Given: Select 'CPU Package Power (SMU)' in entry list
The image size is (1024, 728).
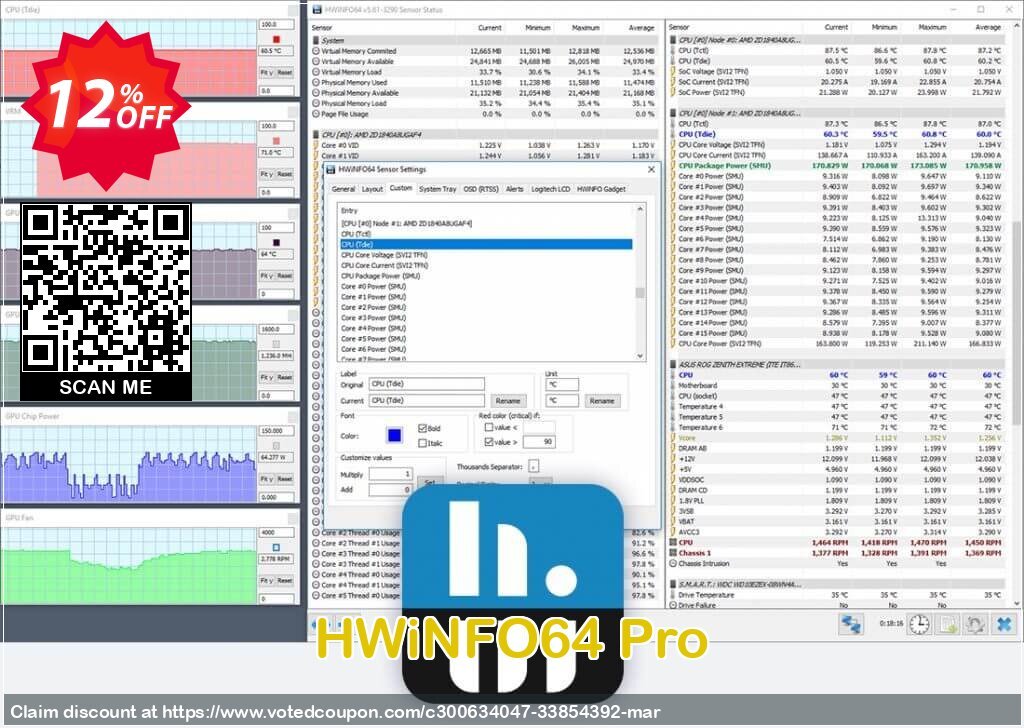Looking at the screenshot, I should (381, 276).
